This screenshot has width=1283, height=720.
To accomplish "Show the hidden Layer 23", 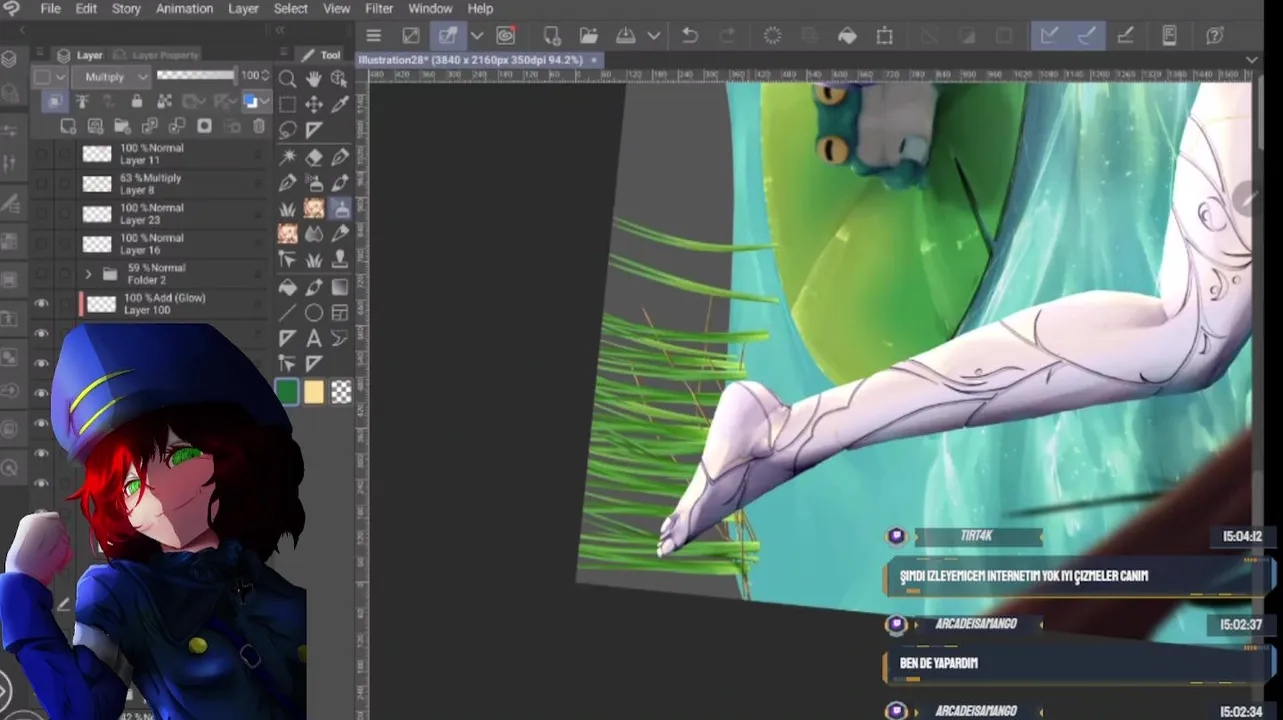I will (41, 214).
